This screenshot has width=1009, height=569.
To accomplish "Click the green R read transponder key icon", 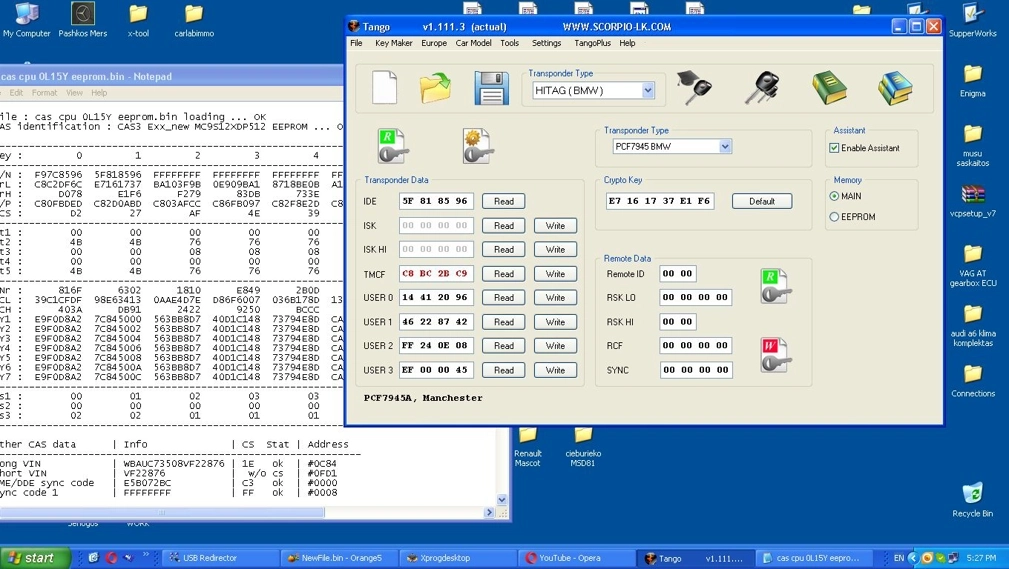I will [x=393, y=145].
